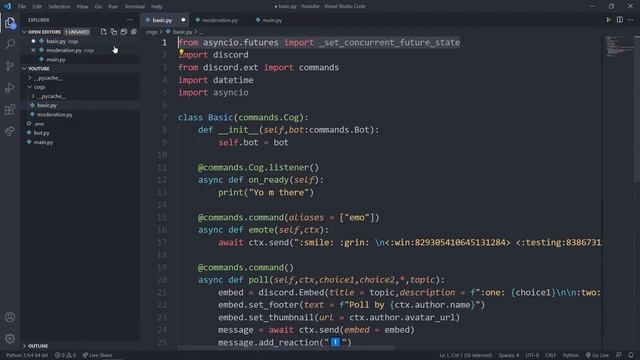Click the unsaved dot on basic.py tab
The height and width of the screenshot is (360, 640).
click(x=183, y=20)
